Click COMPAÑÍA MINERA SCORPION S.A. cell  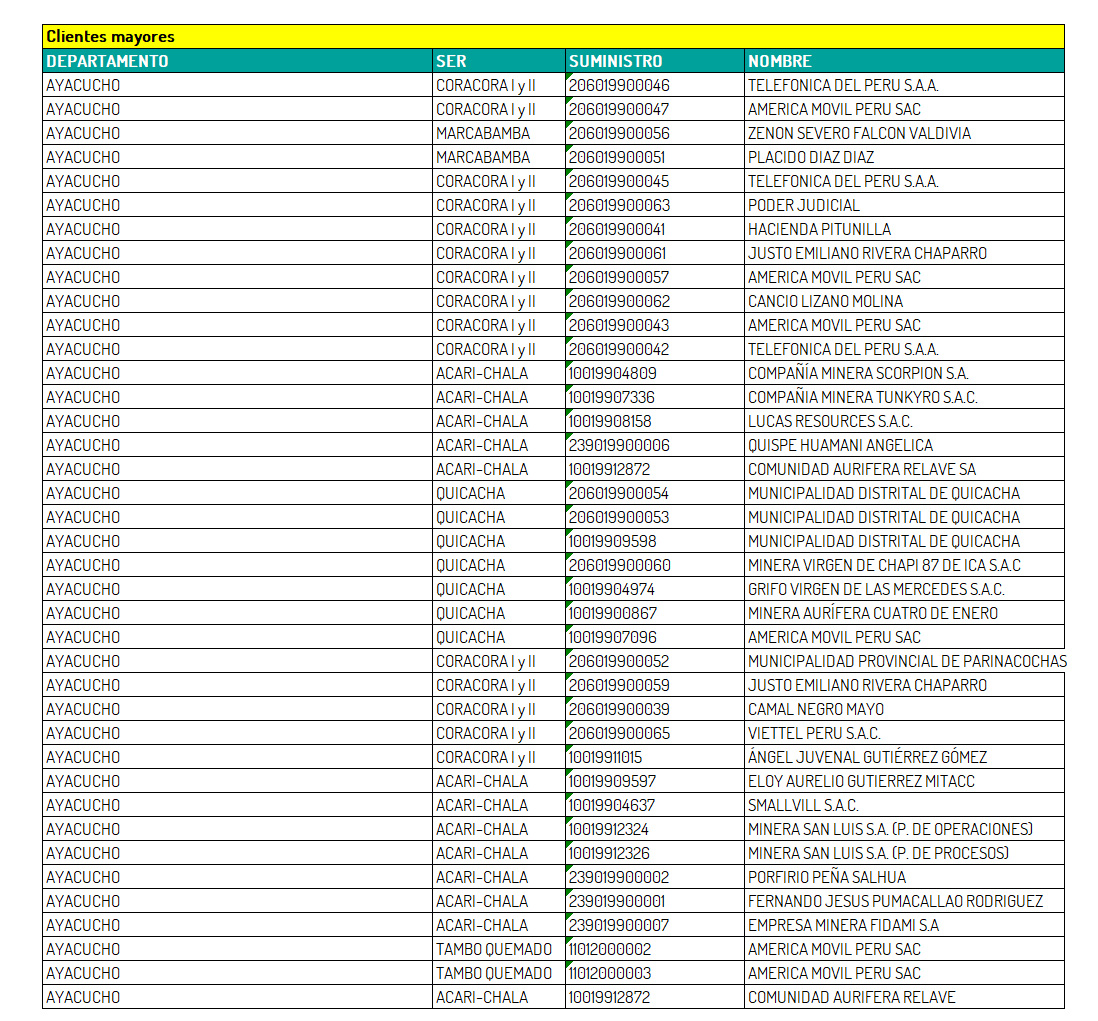pyautogui.click(x=904, y=373)
